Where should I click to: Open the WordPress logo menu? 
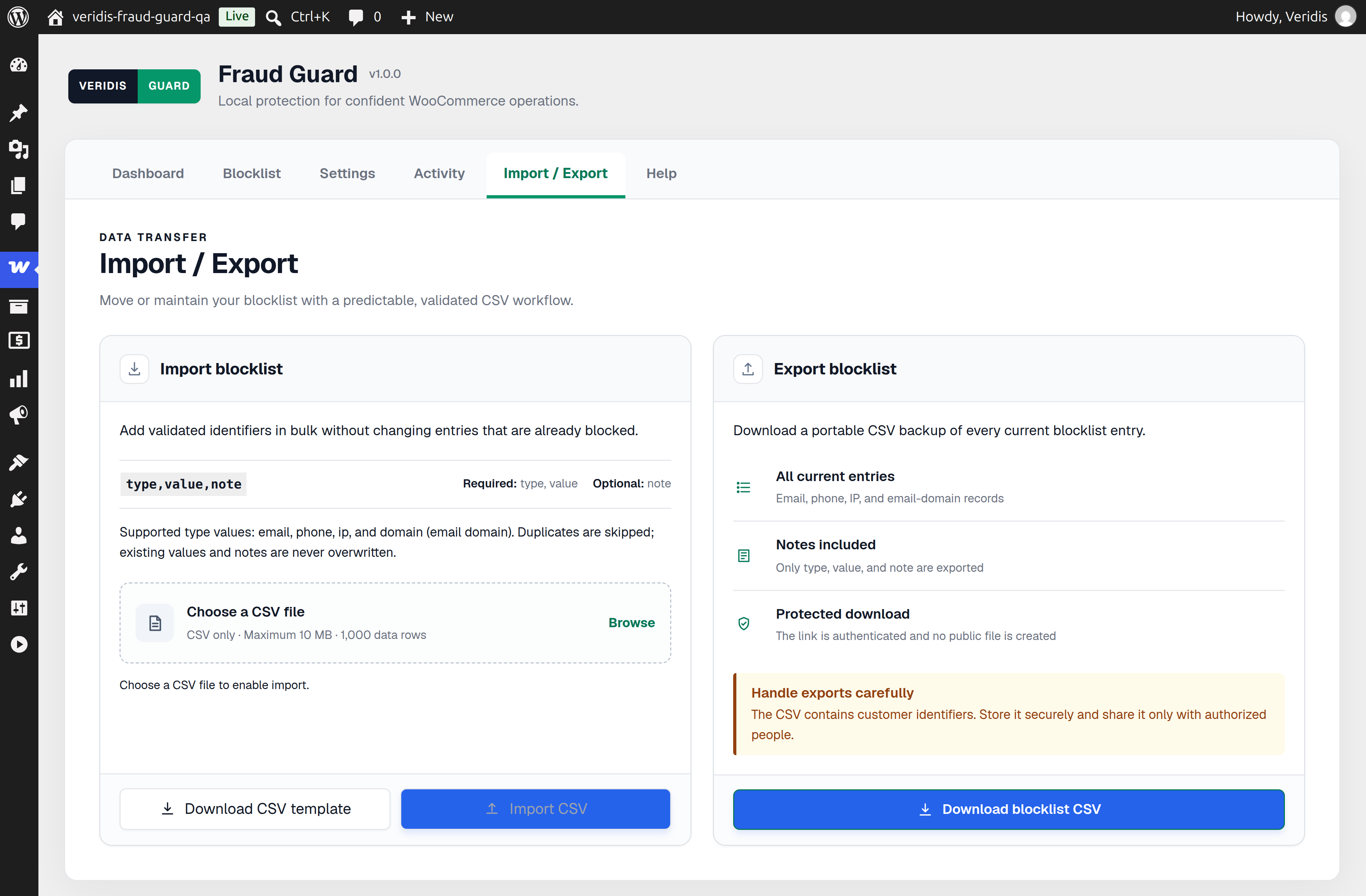click(x=18, y=17)
